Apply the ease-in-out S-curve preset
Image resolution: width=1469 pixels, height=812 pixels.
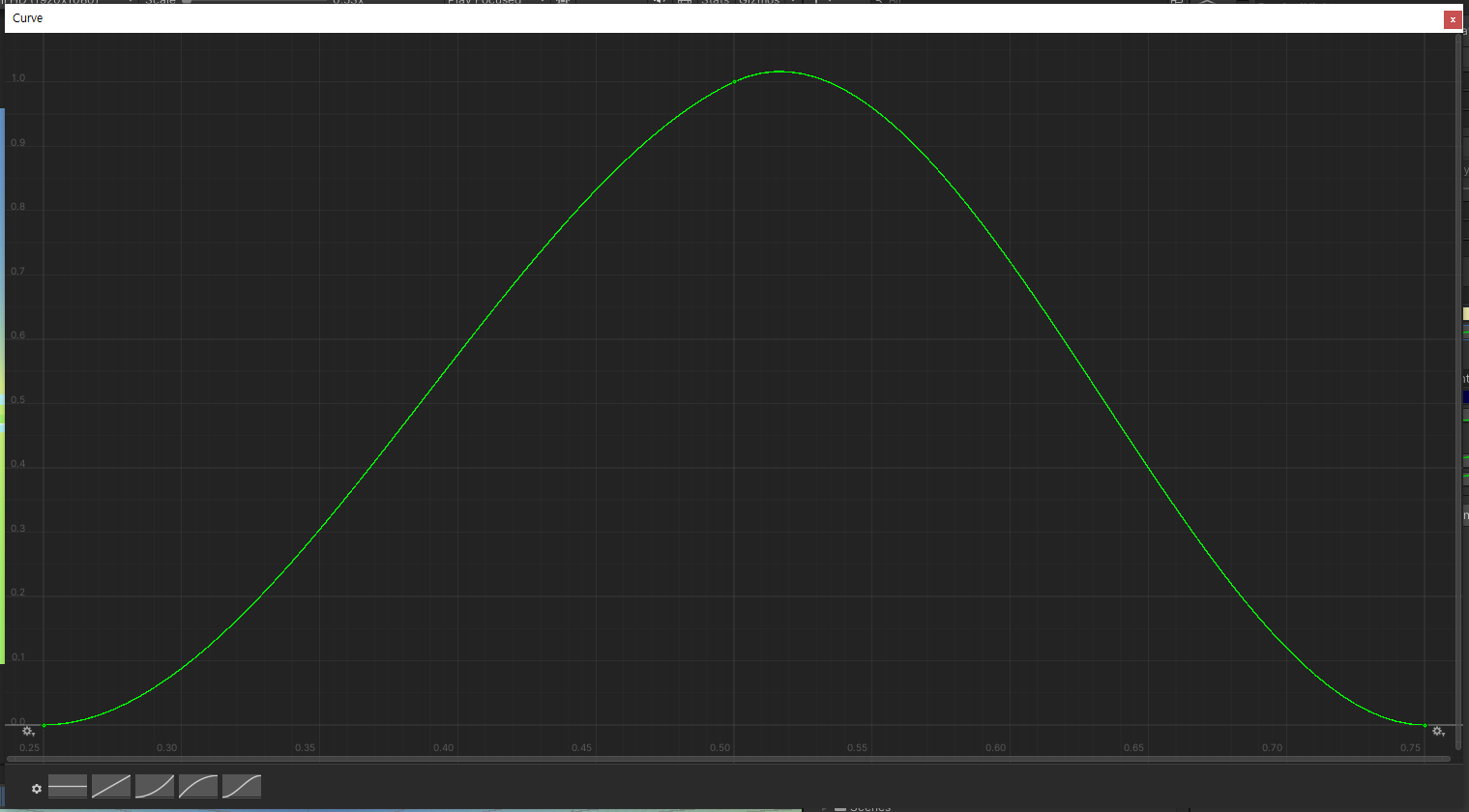(242, 787)
